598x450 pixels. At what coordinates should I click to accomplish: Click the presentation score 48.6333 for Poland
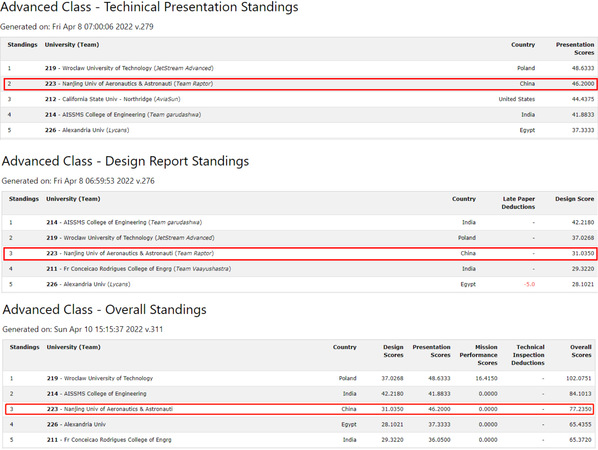tap(583, 68)
